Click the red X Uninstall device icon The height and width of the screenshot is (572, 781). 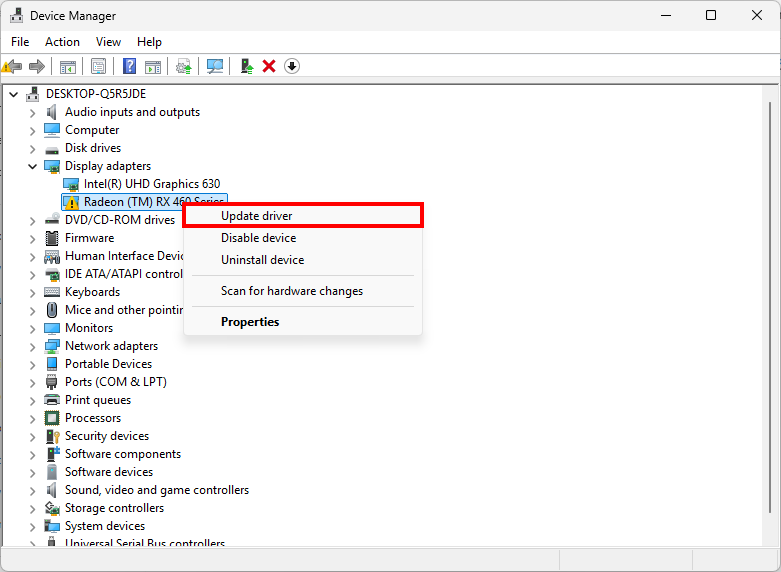coord(269,66)
